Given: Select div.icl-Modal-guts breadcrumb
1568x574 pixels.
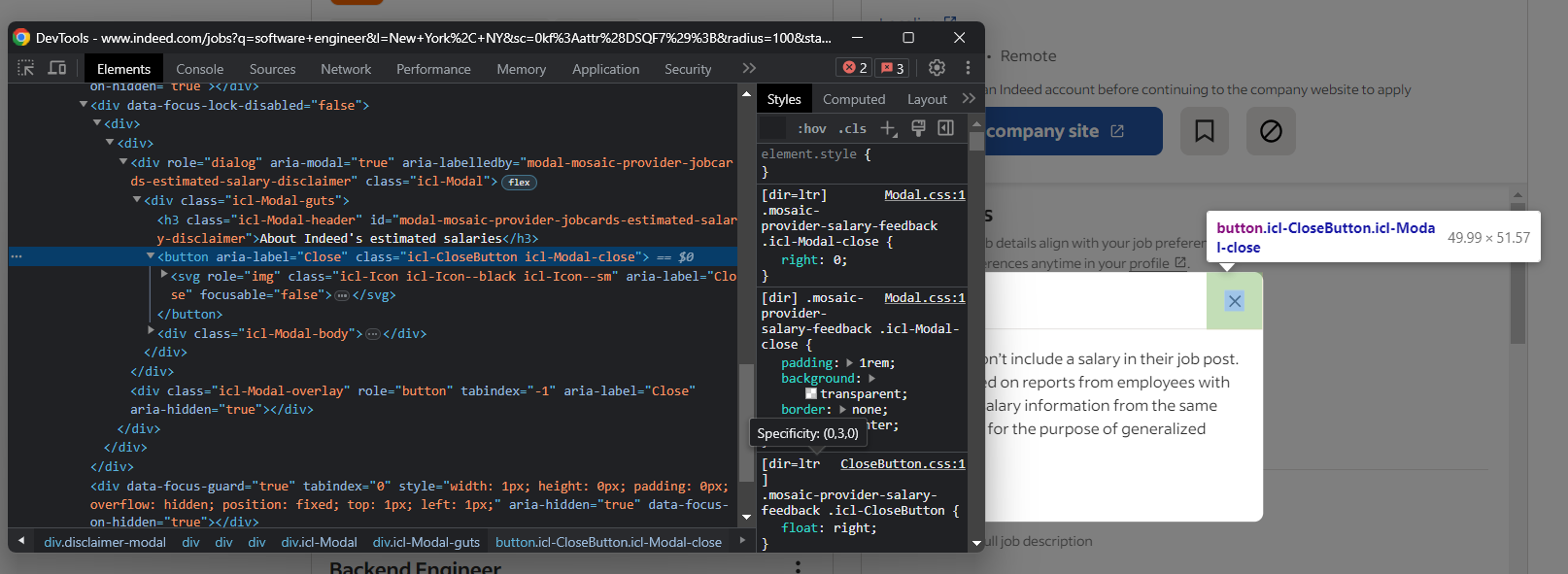Looking at the screenshot, I should (426, 542).
